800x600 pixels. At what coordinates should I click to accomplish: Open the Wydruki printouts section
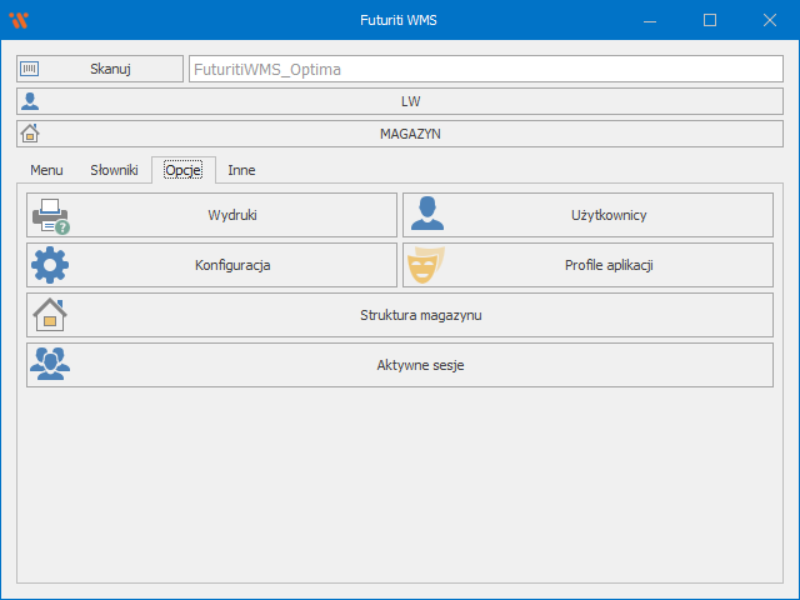[212, 215]
